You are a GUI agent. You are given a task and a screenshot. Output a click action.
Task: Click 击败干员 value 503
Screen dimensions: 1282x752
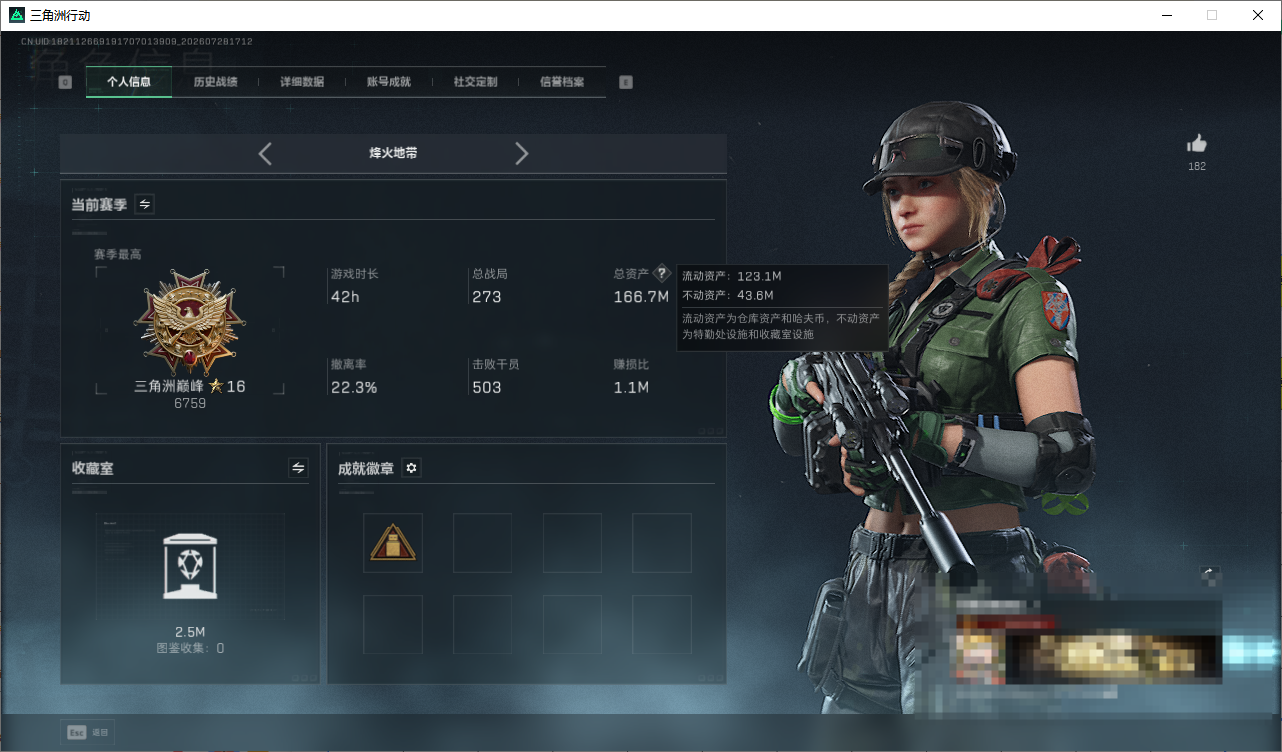(x=487, y=387)
